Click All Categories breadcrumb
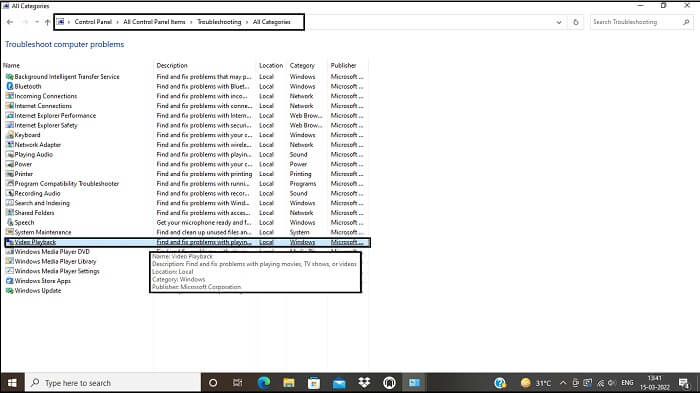Viewport: 700px width, 393px height. (271, 22)
